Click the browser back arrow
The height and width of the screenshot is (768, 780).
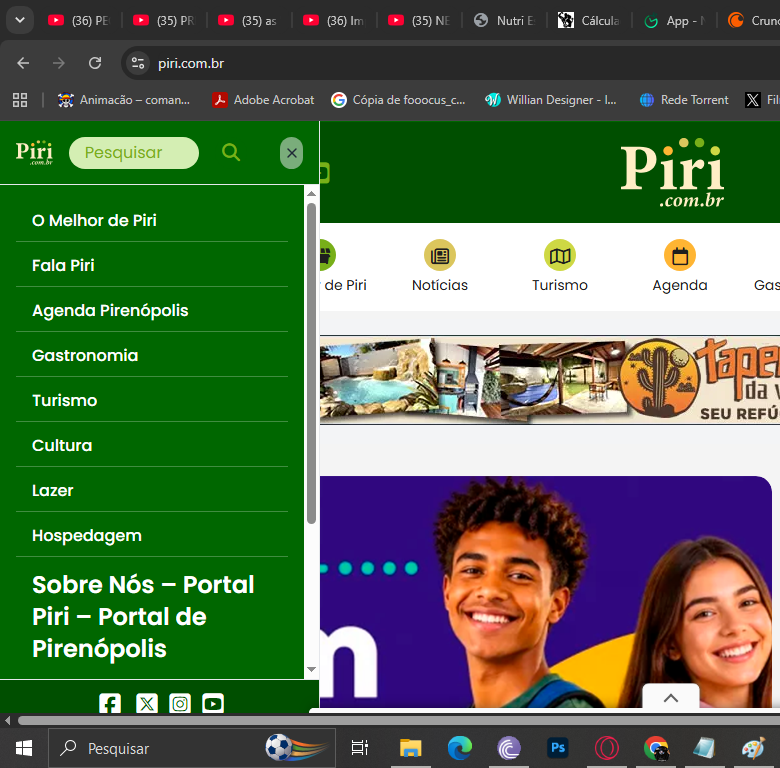point(23,63)
